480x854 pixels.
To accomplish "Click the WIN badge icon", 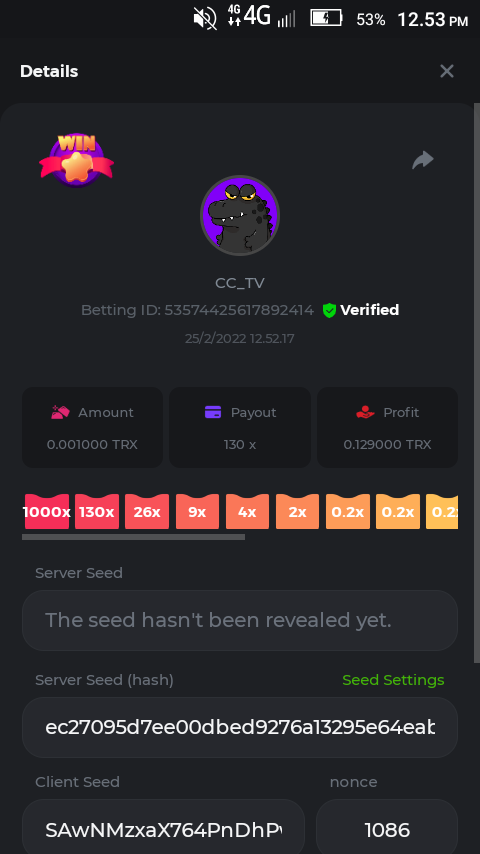I will (x=76, y=160).
